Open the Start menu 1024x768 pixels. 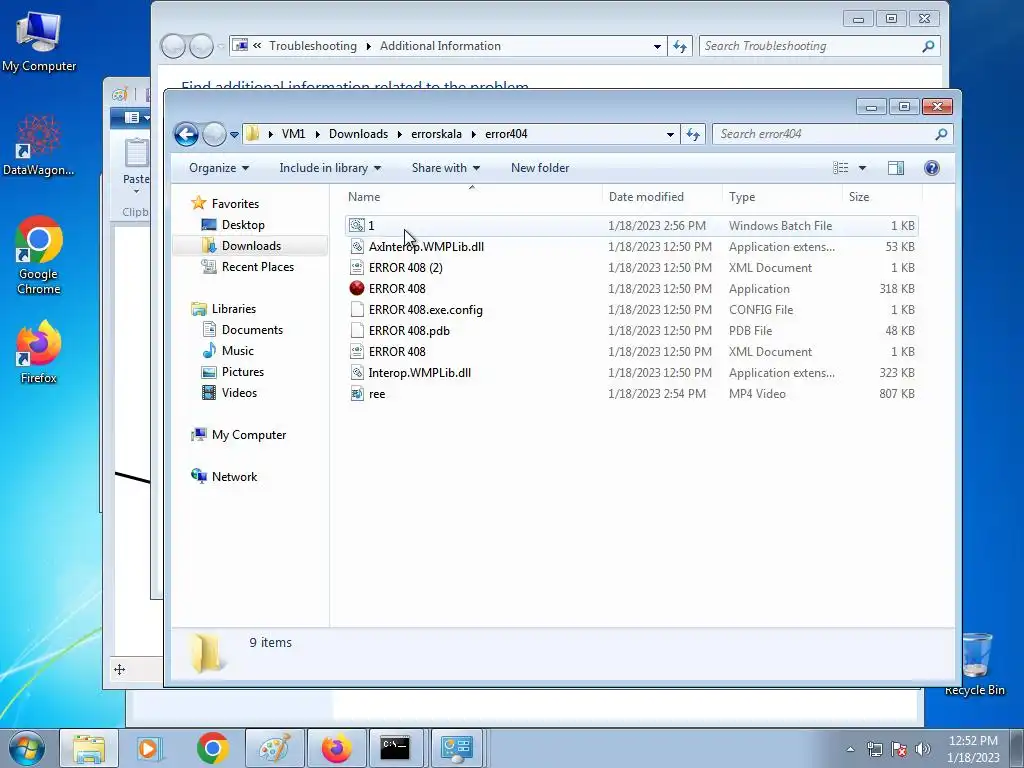point(26,748)
